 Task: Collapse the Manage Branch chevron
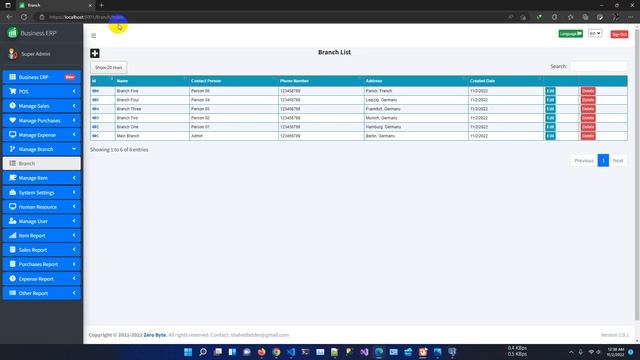click(74, 149)
